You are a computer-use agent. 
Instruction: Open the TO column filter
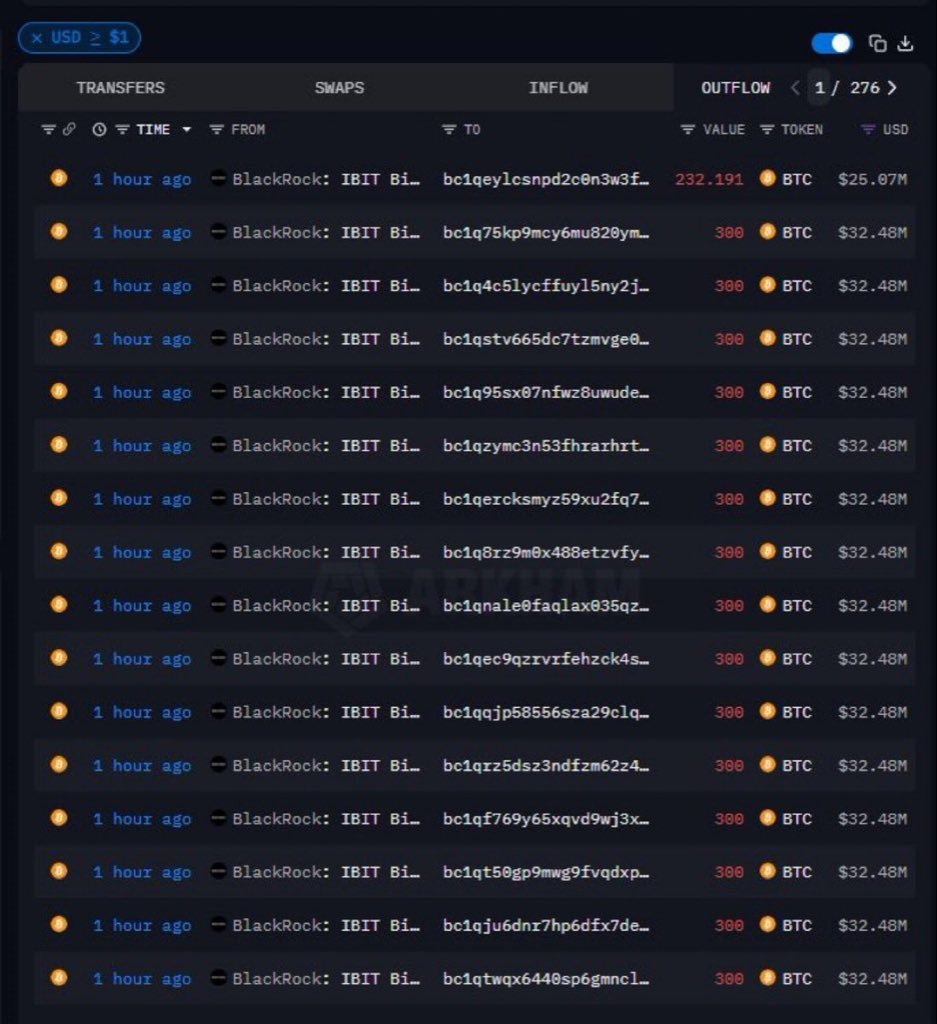pyautogui.click(x=449, y=129)
